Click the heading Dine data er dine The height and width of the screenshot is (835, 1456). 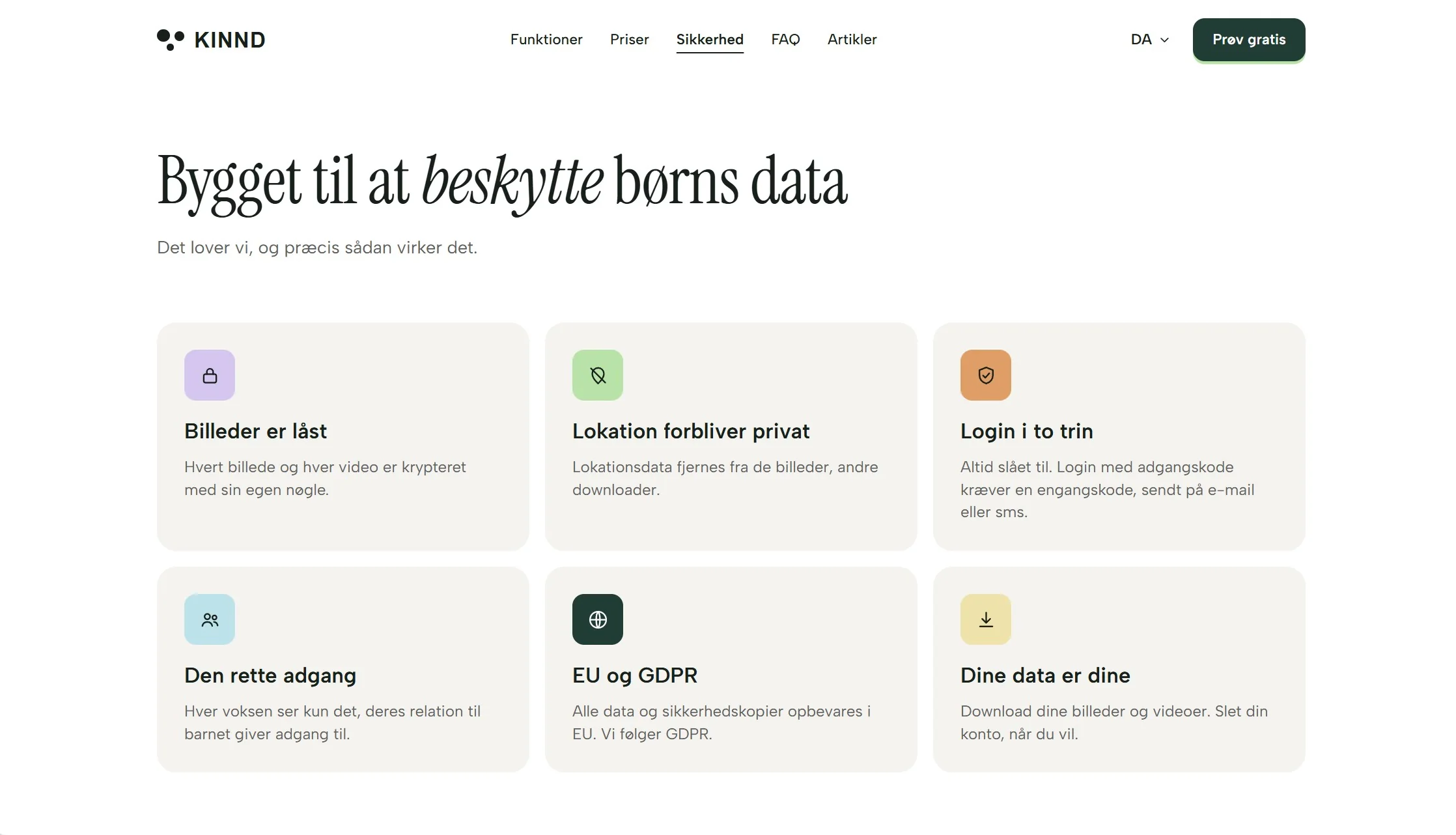(x=1045, y=675)
